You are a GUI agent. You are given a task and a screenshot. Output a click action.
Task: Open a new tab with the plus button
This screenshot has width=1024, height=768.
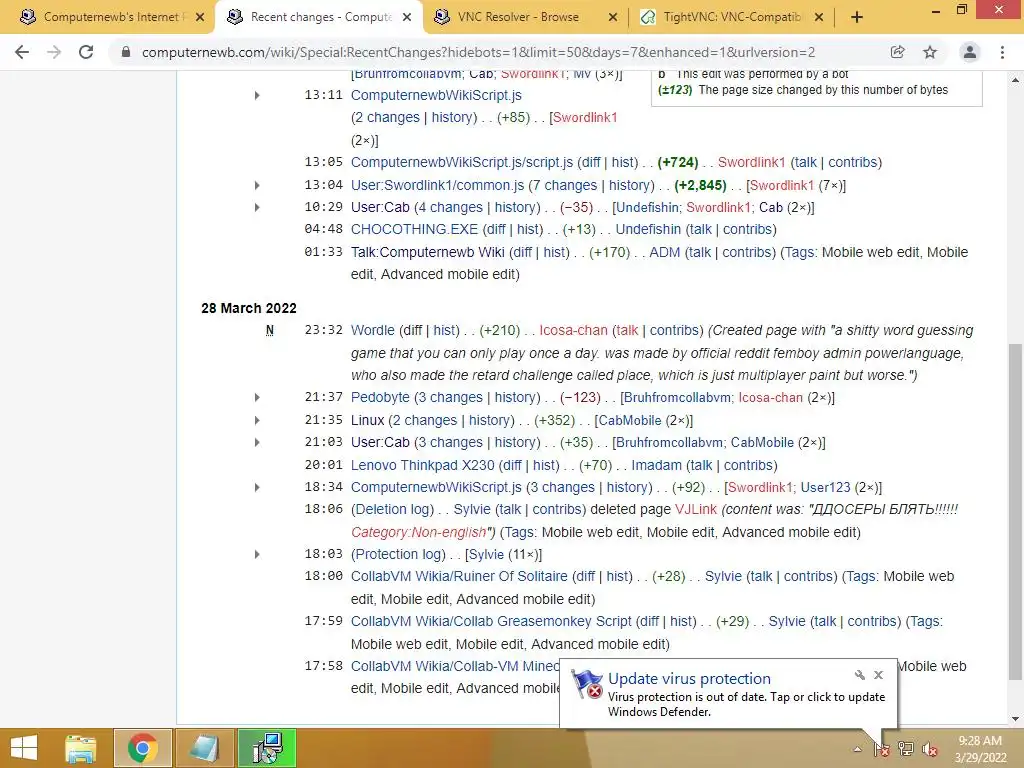pos(857,18)
